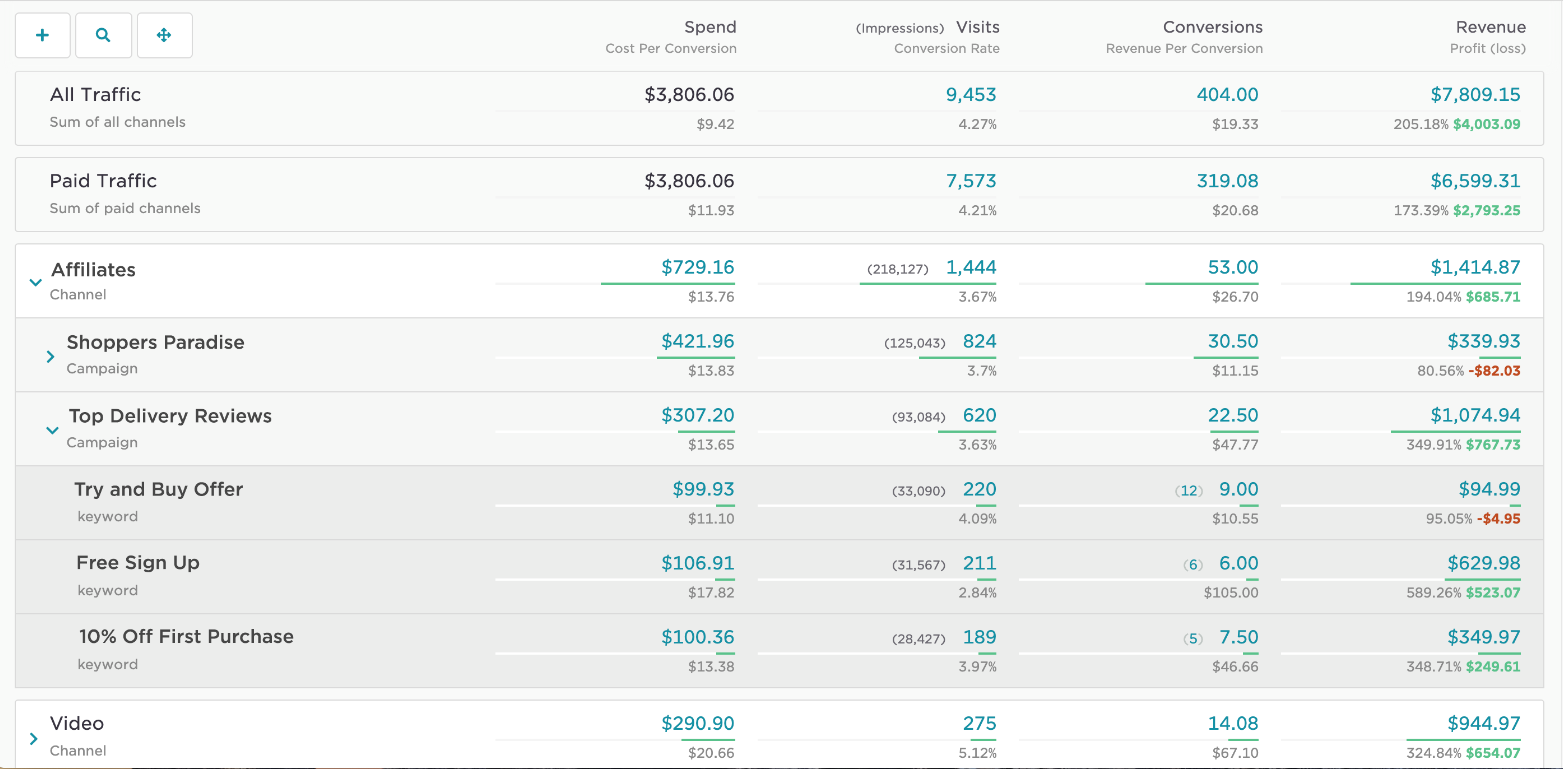
Task: Collapse the Affiliates channel
Action: tap(36, 283)
